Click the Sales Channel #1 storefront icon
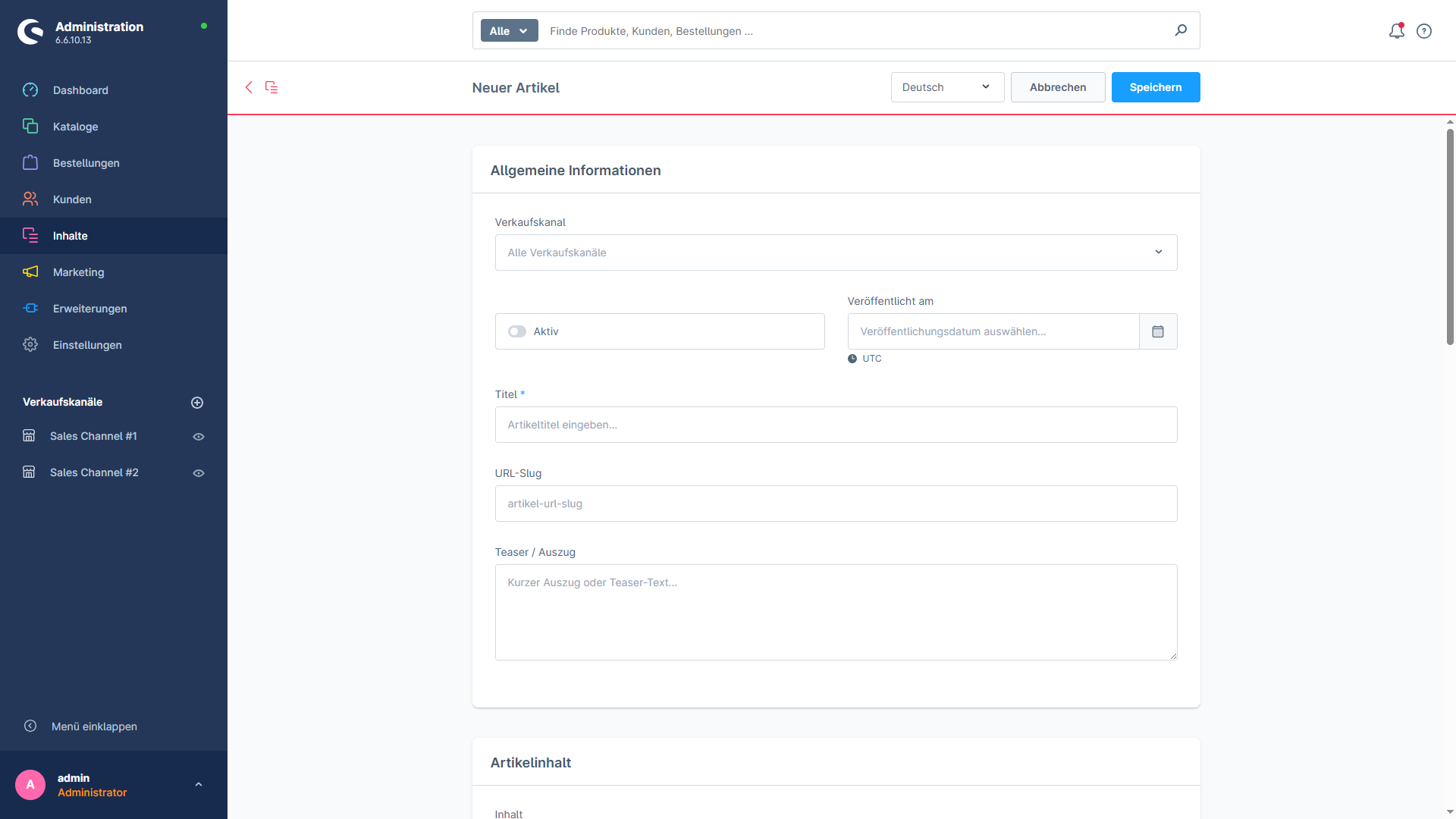 [29, 436]
